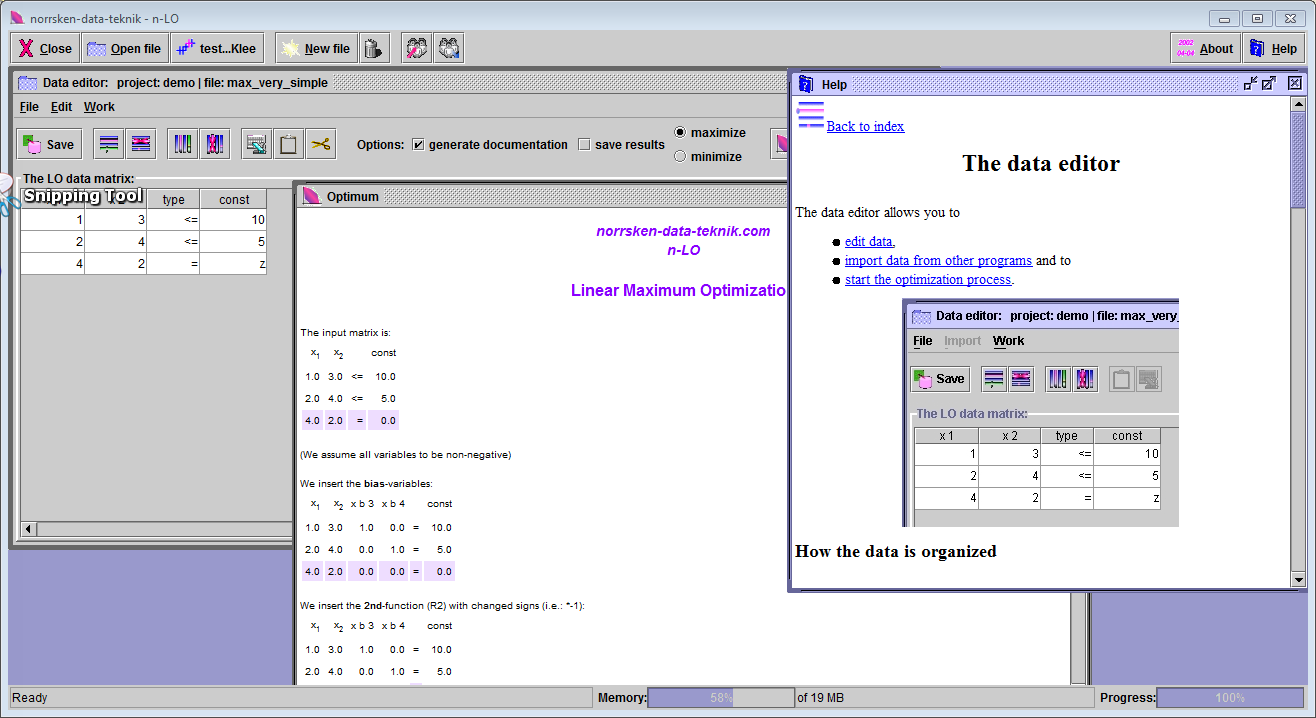Click the '=' type cell in third row
The width and height of the screenshot is (1316, 718).
173,264
